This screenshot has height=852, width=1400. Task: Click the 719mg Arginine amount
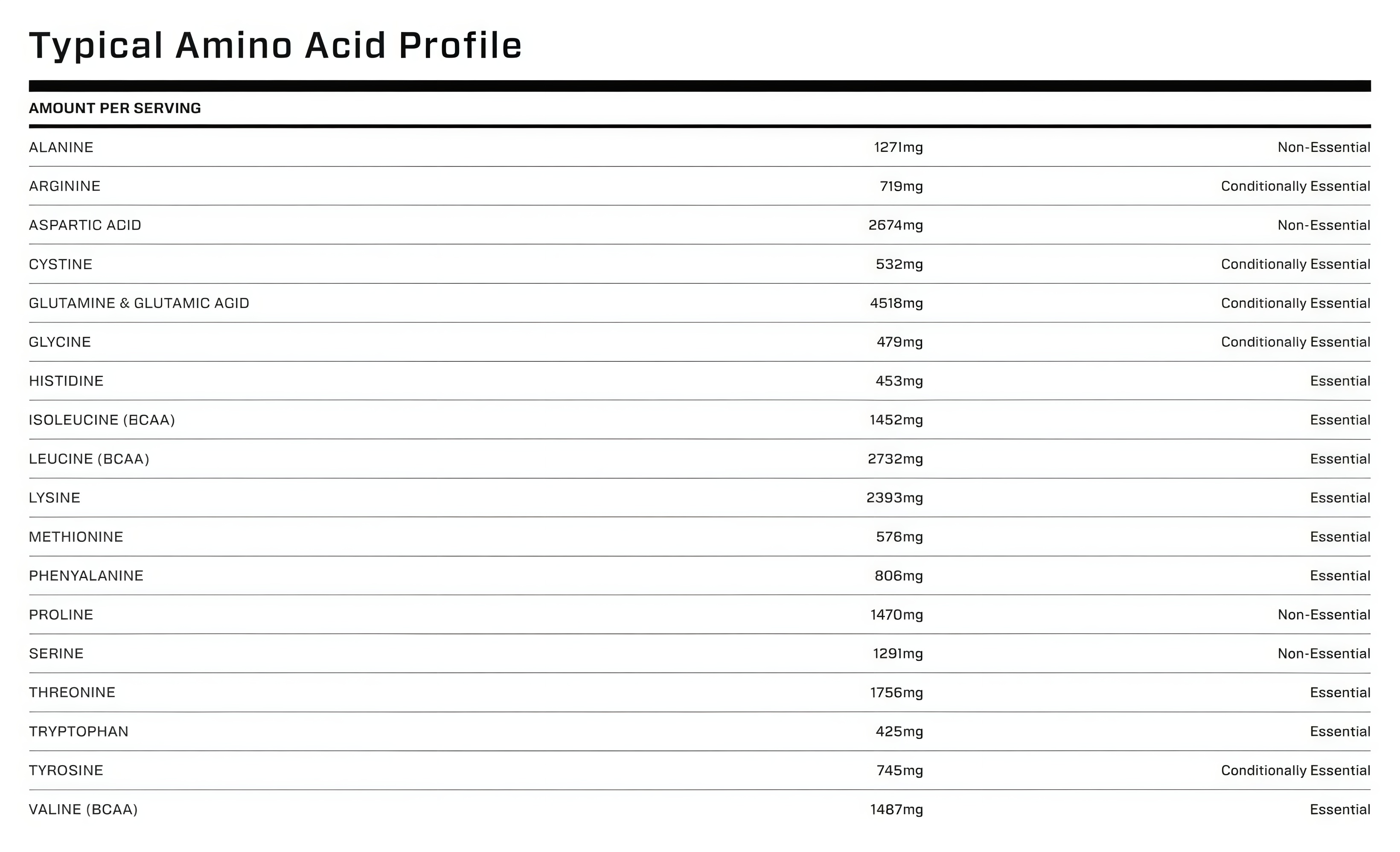901,186
